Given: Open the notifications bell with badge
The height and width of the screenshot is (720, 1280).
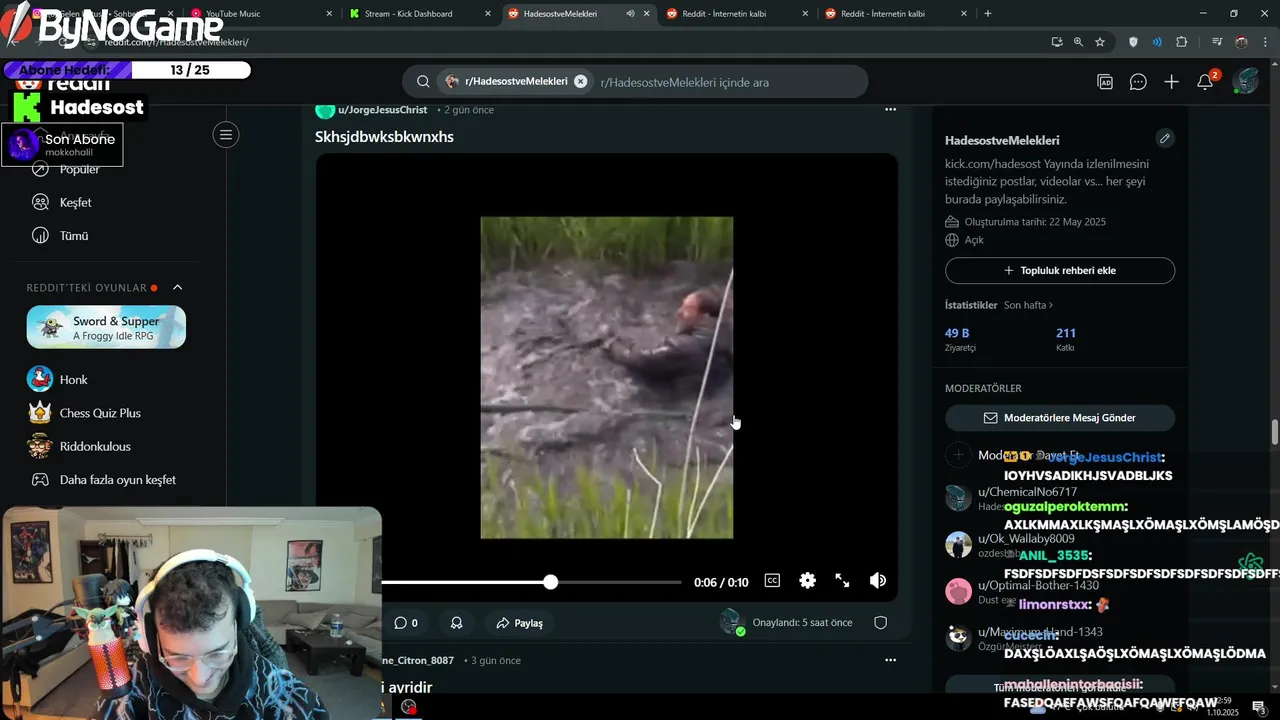Looking at the screenshot, I should pos(1206,82).
